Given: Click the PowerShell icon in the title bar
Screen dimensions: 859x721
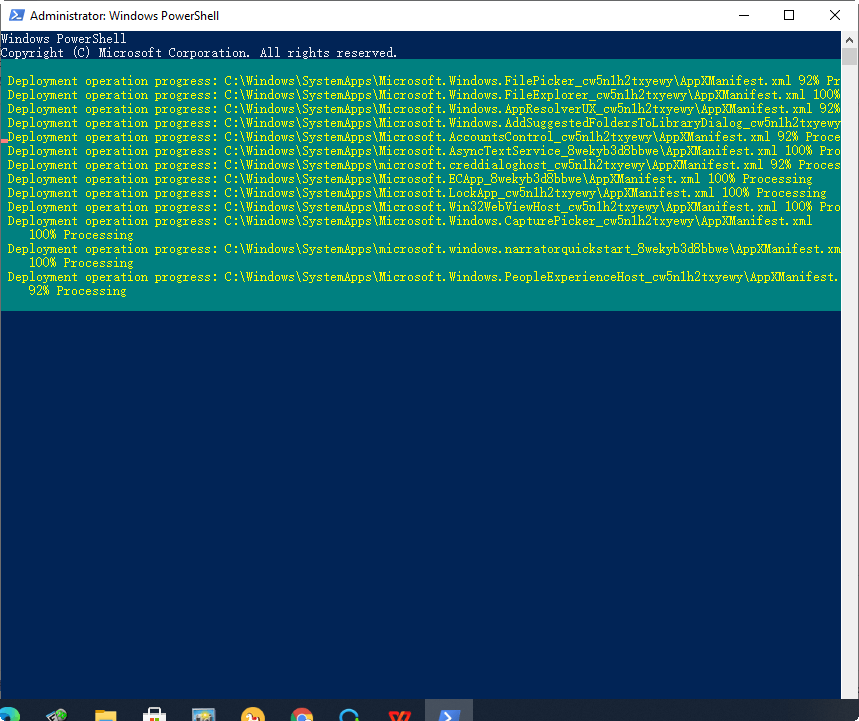Looking at the screenshot, I should point(14,16).
